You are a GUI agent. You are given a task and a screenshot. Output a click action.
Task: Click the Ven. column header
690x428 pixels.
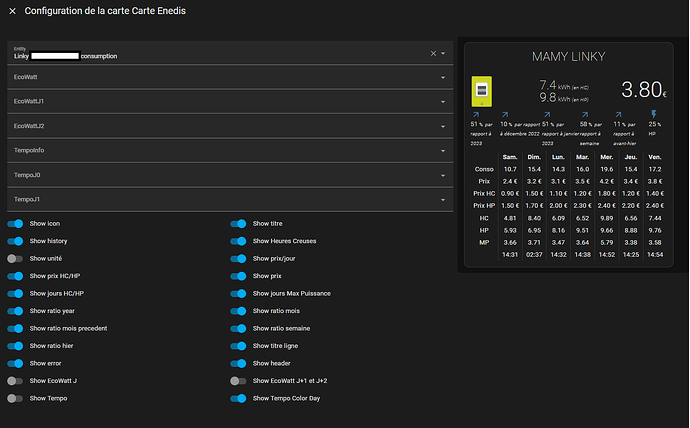[x=655, y=157]
